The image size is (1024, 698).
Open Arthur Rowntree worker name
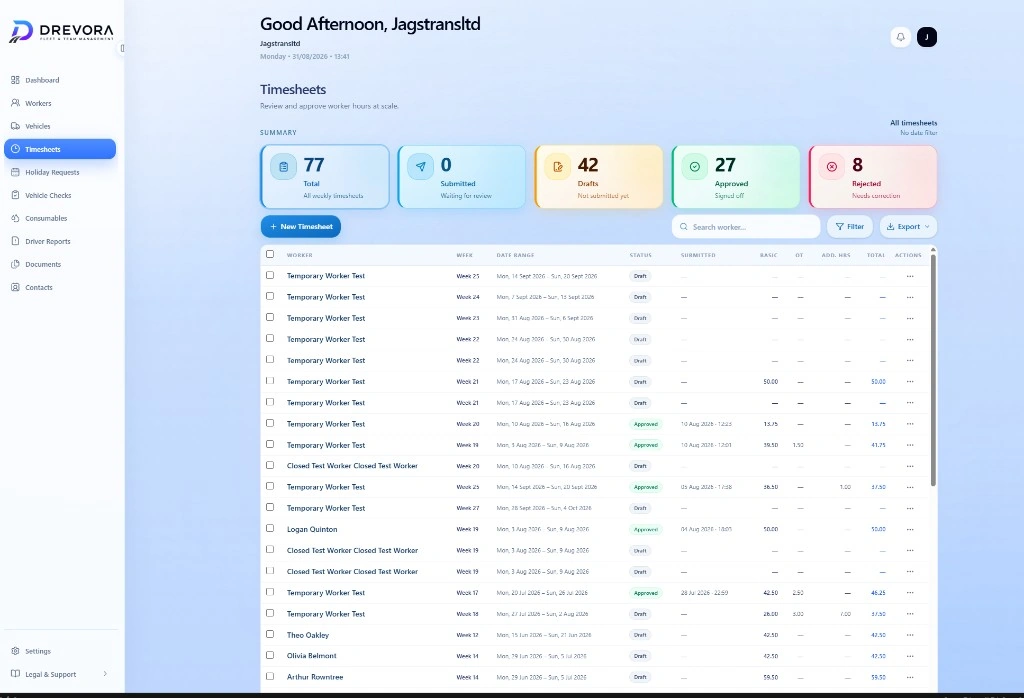pos(315,677)
